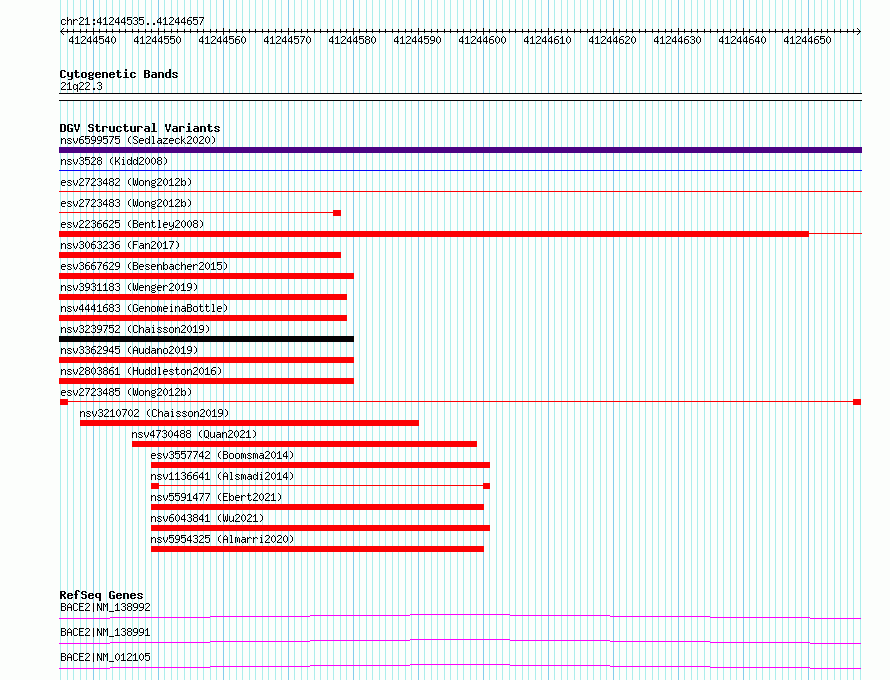This screenshot has height=680, width=890.
Task: Click the DGV Structural Variants track heading
Action: pos(140,128)
